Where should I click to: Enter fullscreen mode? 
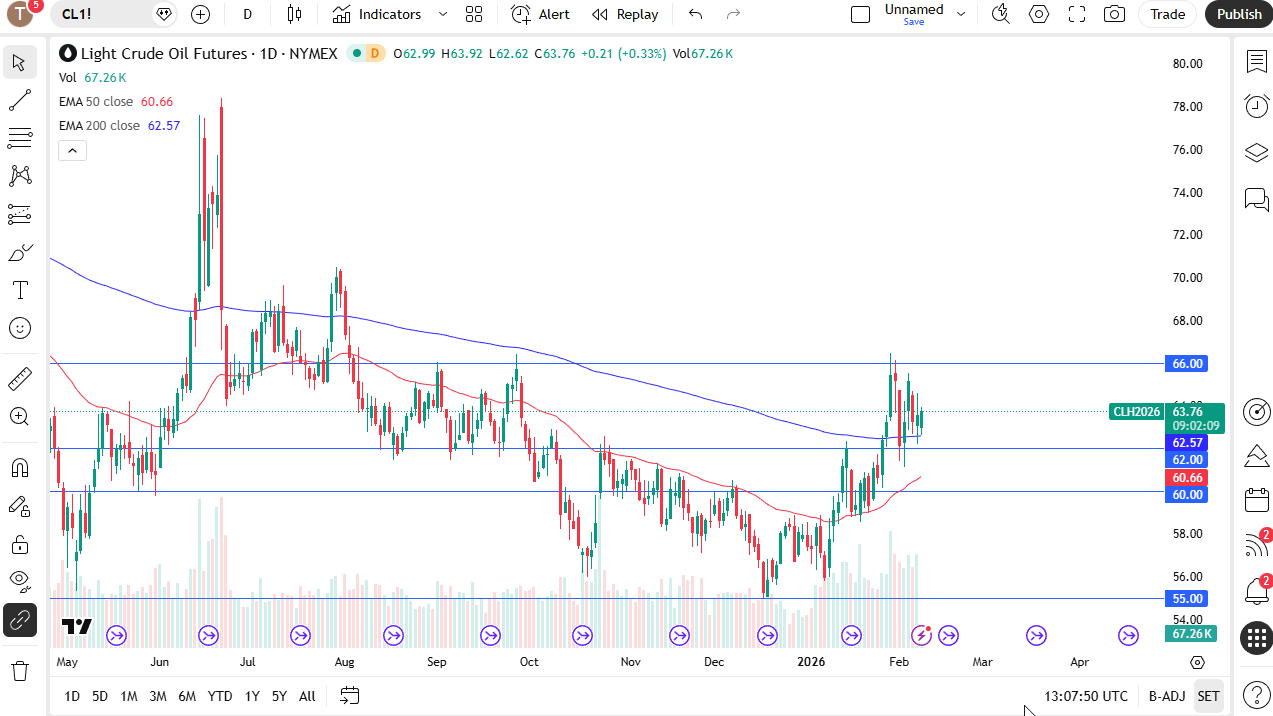pos(1077,14)
